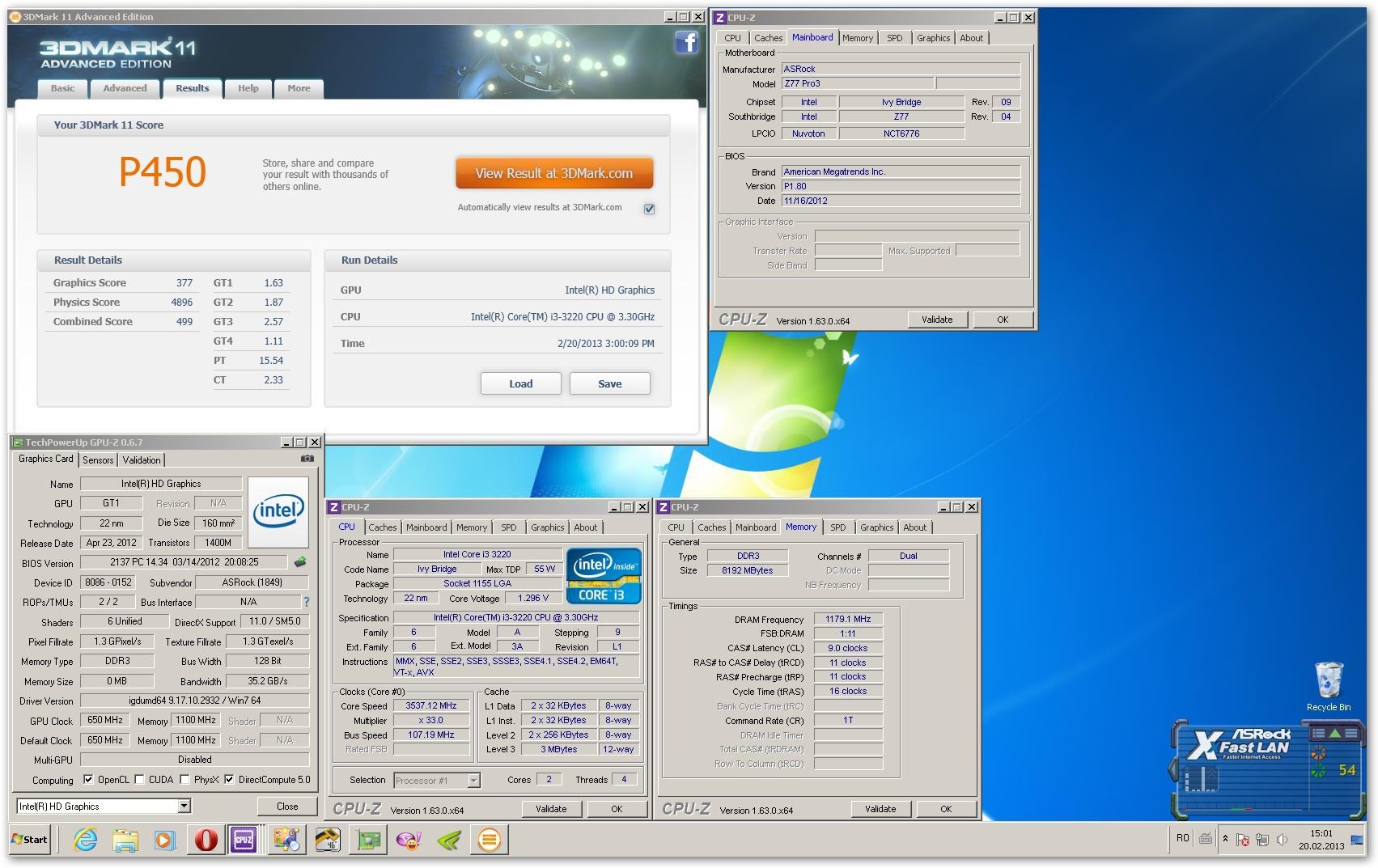Open the temperature monitor icon showing 46
This screenshot has height=868, width=1378.
coord(327,840)
